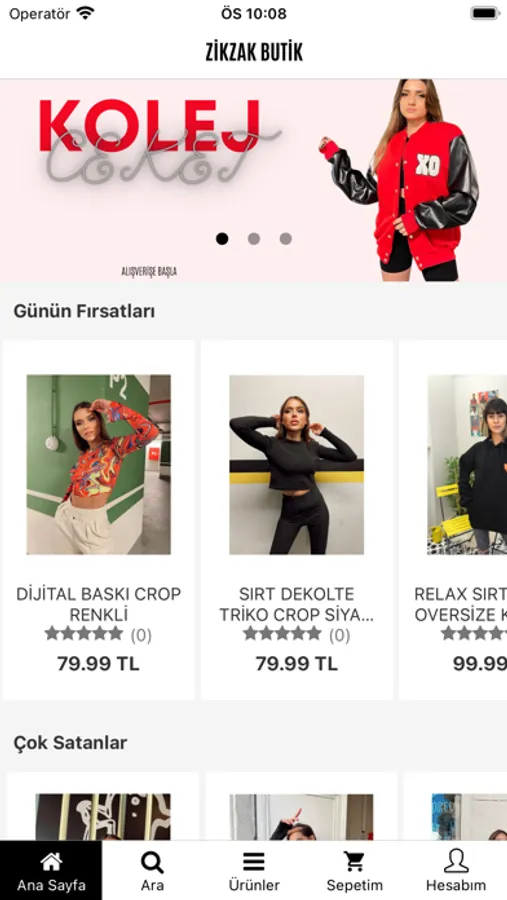The width and height of the screenshot is (507, 900).
Task: Open the Ara search magnifier icon
Action: 152,862
